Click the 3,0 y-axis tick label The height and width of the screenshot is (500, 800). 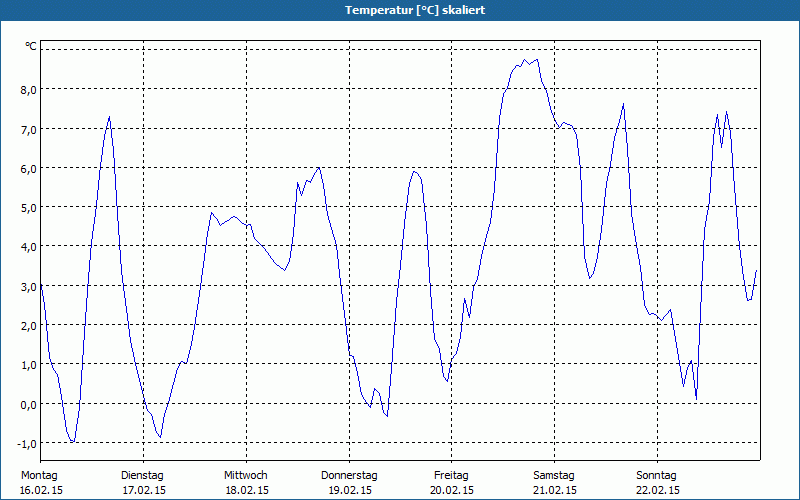pyautogui.click(x=28, y=286)
